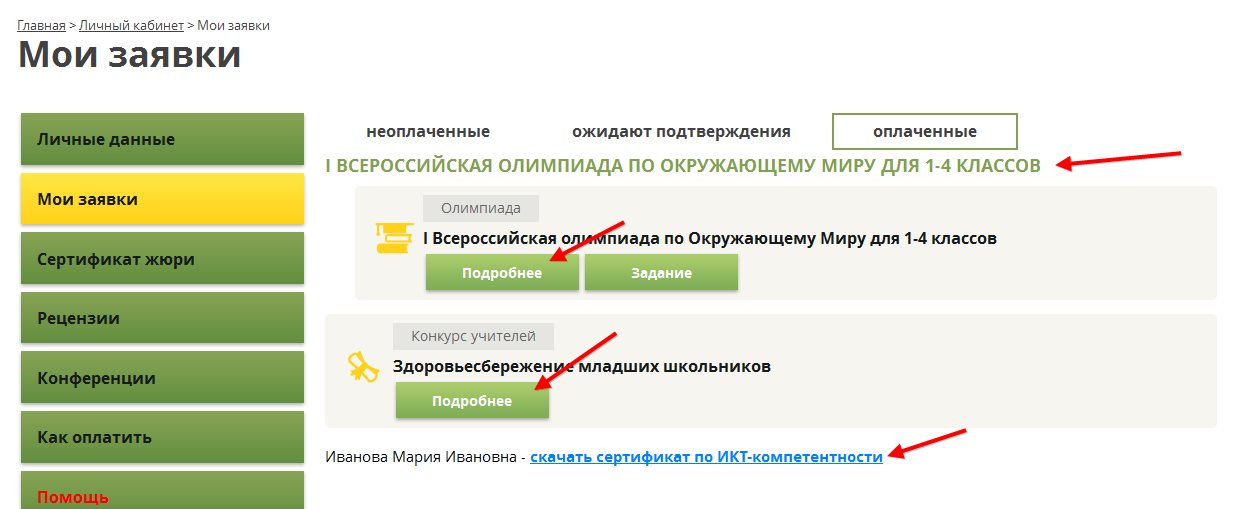Click the name Иванова Мария Ивановна
Image resolution: width=1235 pixels, height=509 pixels.
[x=421, y=457]
